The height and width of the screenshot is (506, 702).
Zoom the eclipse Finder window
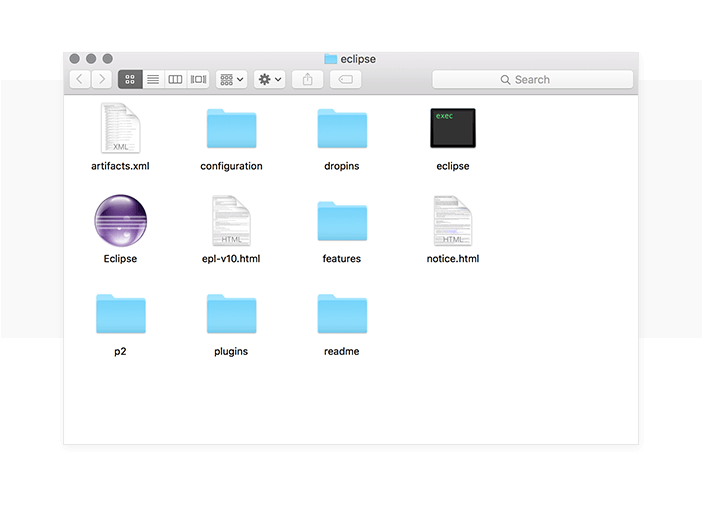(107, 59)
